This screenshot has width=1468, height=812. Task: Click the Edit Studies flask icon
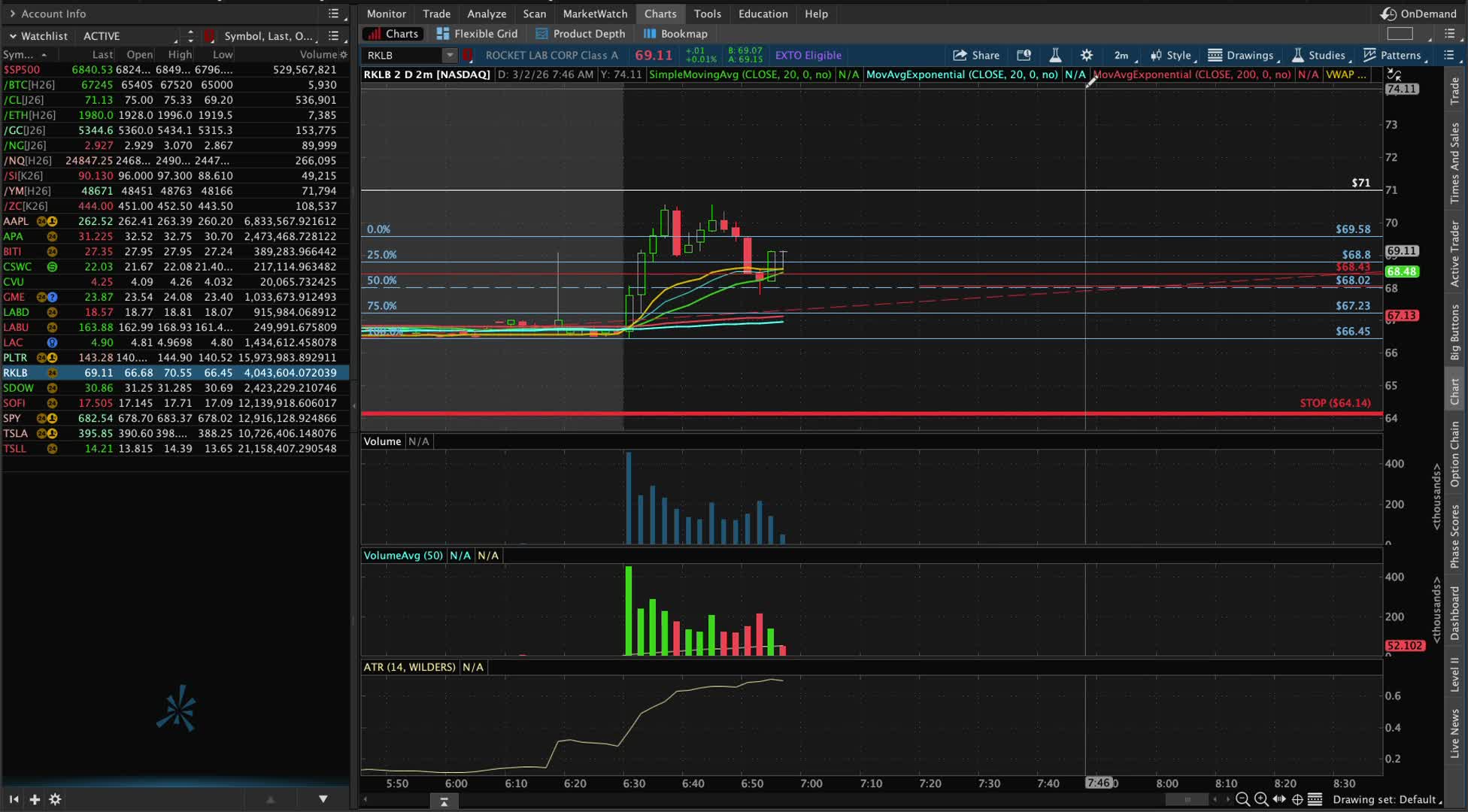coord(1055,55)
